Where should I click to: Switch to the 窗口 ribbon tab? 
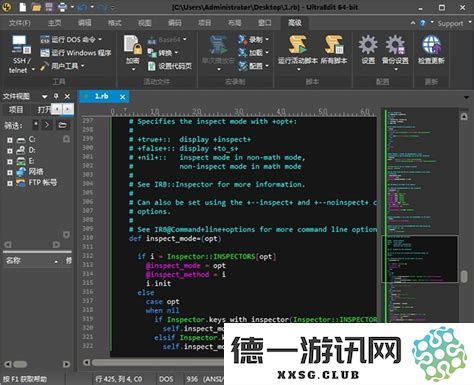click(x=265, y=23)
